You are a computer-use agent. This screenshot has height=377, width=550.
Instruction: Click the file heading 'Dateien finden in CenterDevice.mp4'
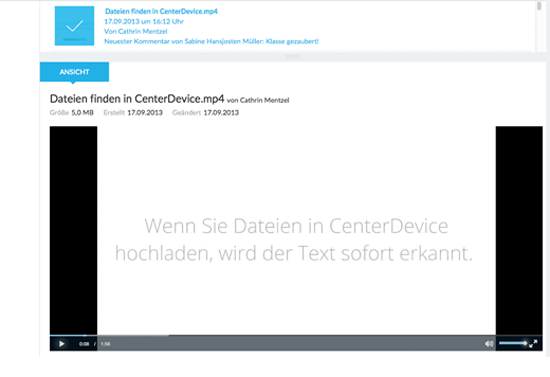pos(137,99)
